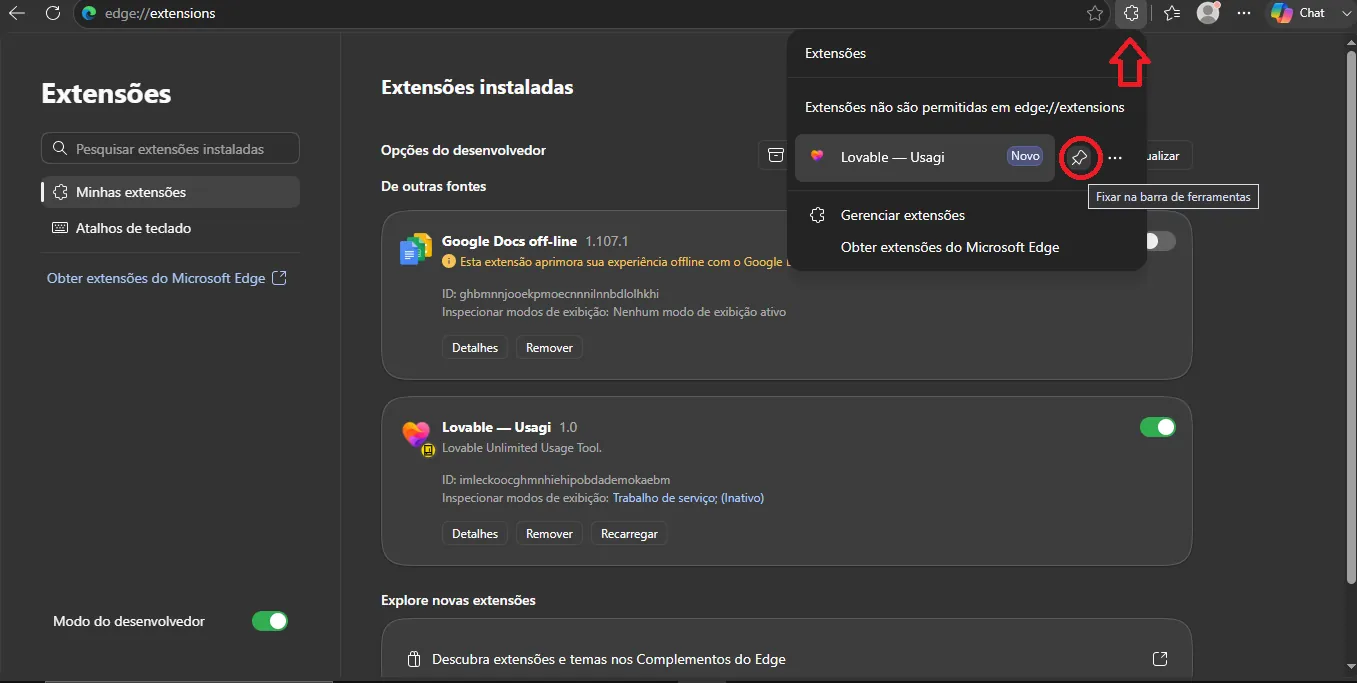Screen dimensions: 1357x683
Task: Open the Favorites list icon
Action: (x=1172, y=13)
